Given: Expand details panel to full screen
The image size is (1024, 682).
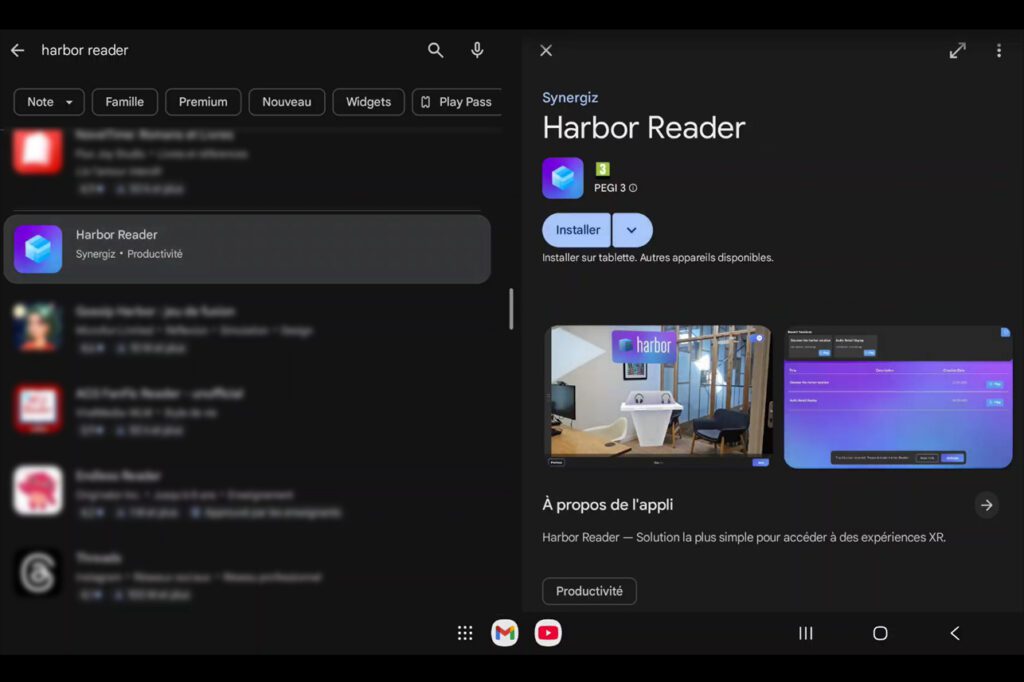Looking at the screenshot, I should tap(957, 51).
